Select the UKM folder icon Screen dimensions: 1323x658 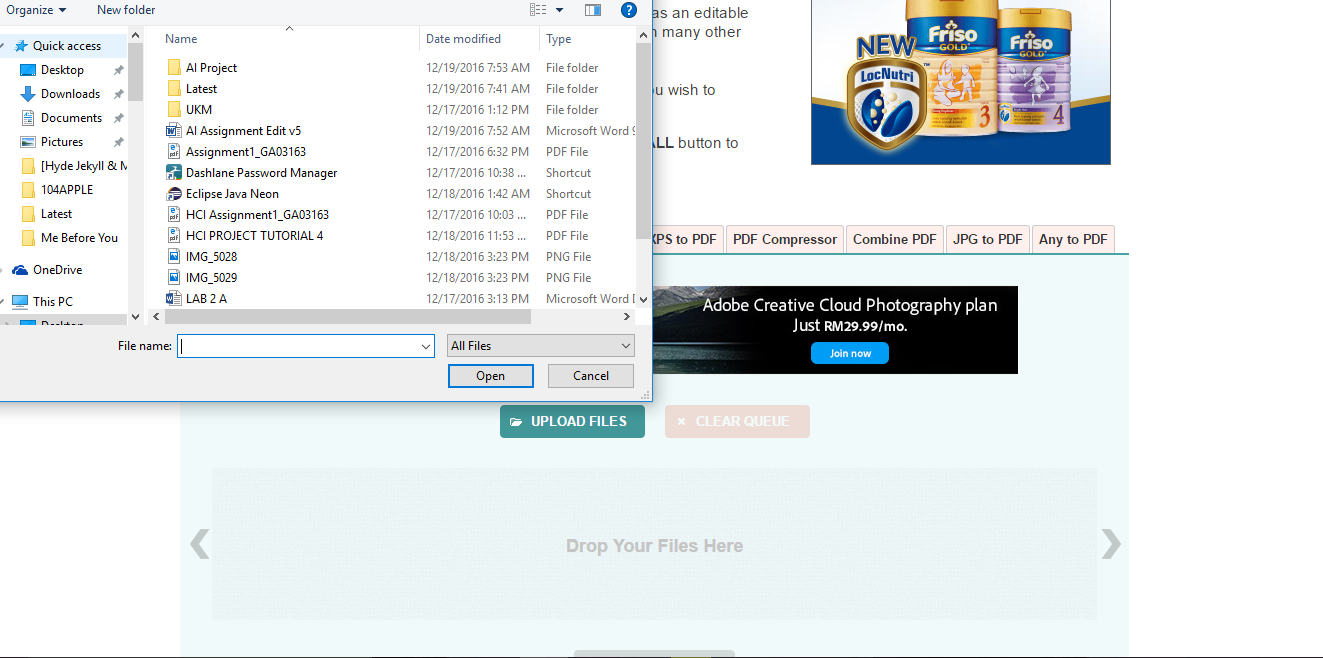pos(174,110)
